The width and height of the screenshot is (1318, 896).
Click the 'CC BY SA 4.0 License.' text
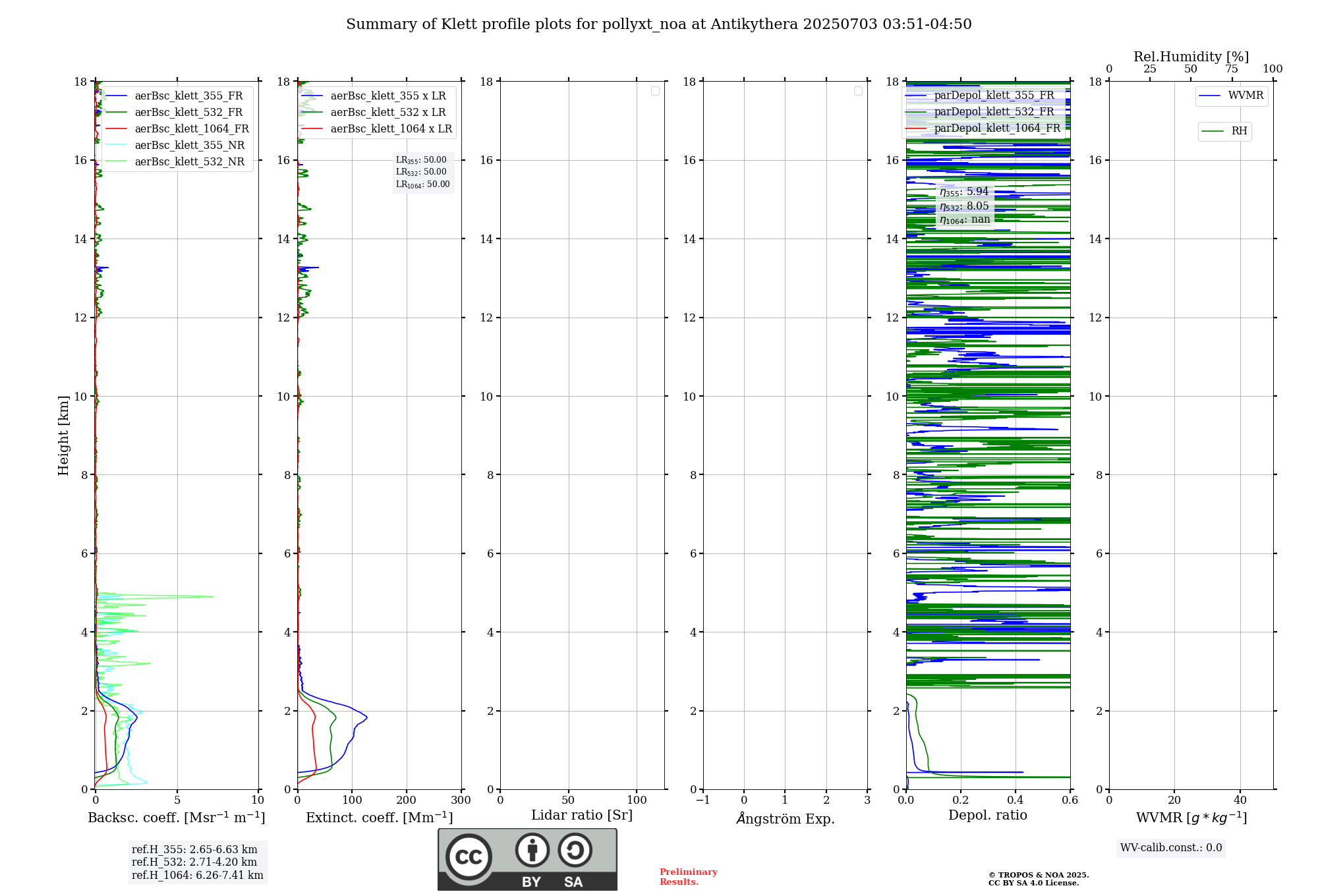1034,883
